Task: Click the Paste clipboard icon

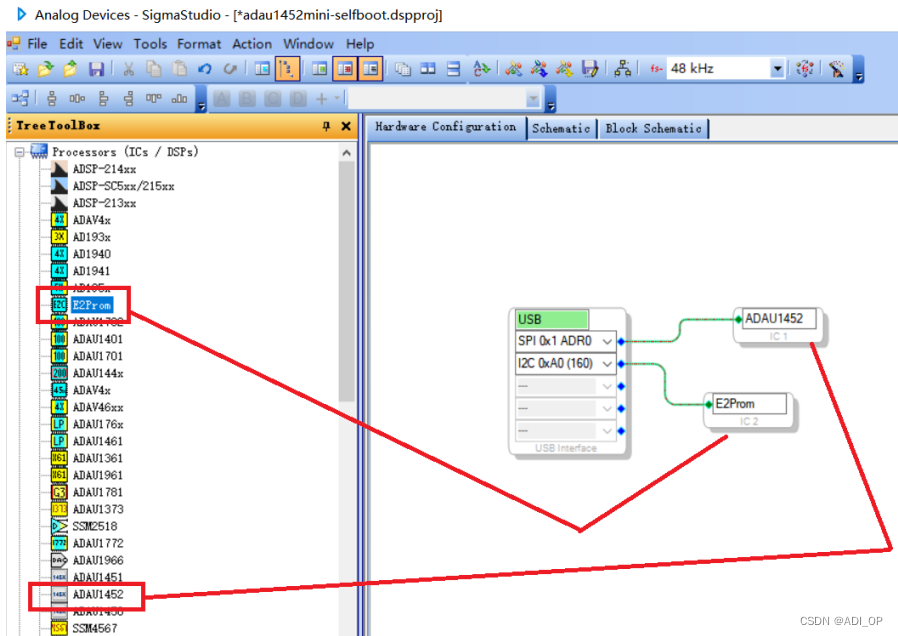Action: pyautogui.click(x=179, y=69)
